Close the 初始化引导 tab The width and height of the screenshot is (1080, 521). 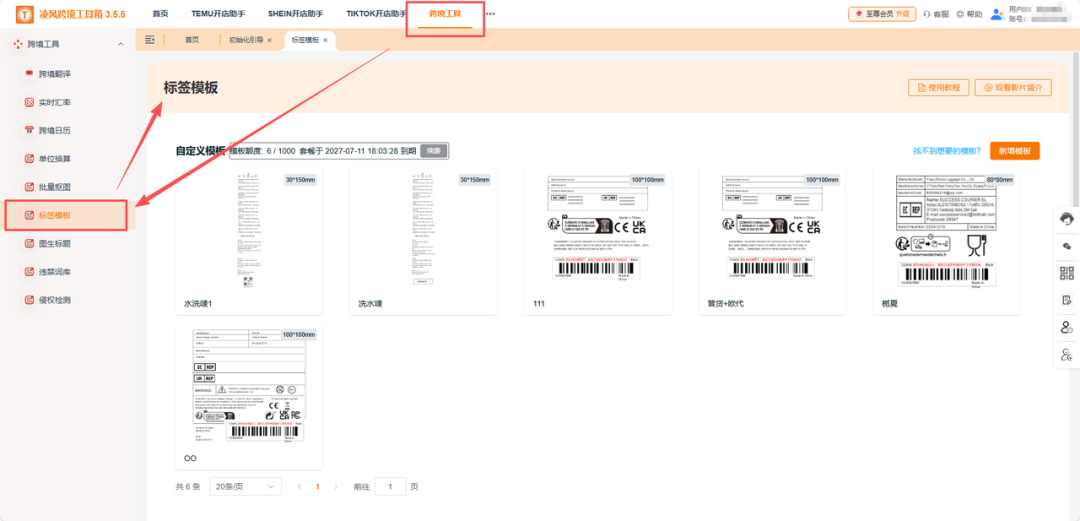(269, 40)
